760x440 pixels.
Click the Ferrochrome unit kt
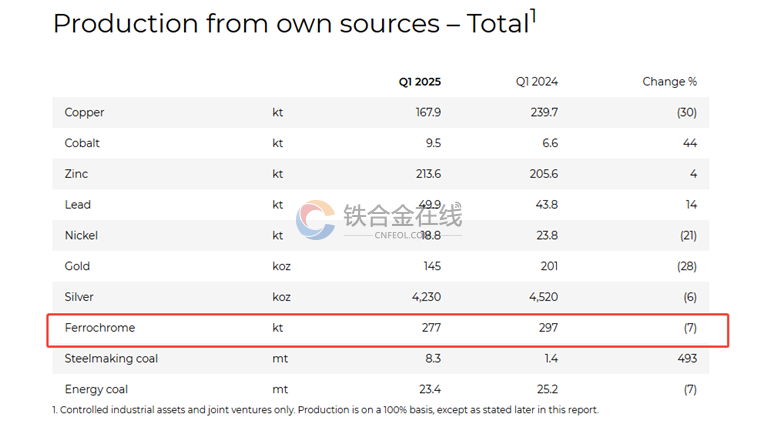click(x=278, y=328)
